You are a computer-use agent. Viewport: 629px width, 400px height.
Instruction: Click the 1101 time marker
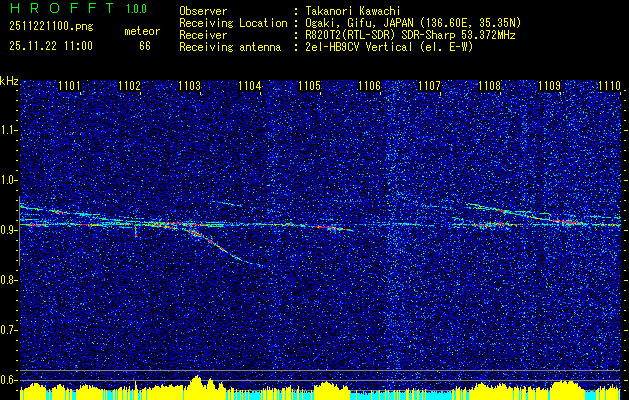(69, 86)
